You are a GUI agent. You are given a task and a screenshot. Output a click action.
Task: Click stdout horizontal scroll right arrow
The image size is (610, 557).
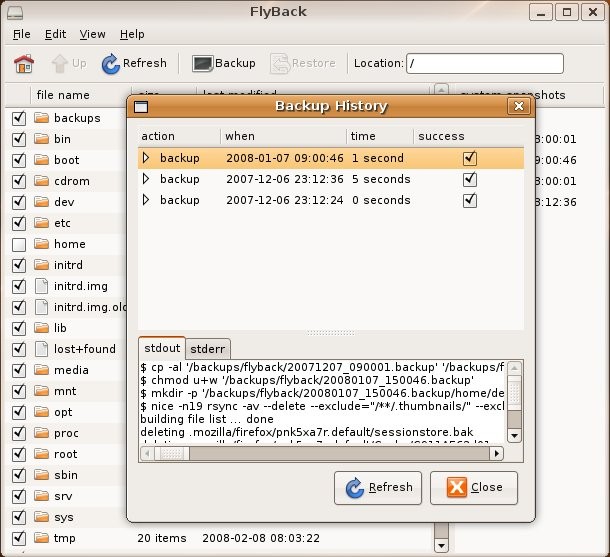pyautogui.click(x=497, y=454)
